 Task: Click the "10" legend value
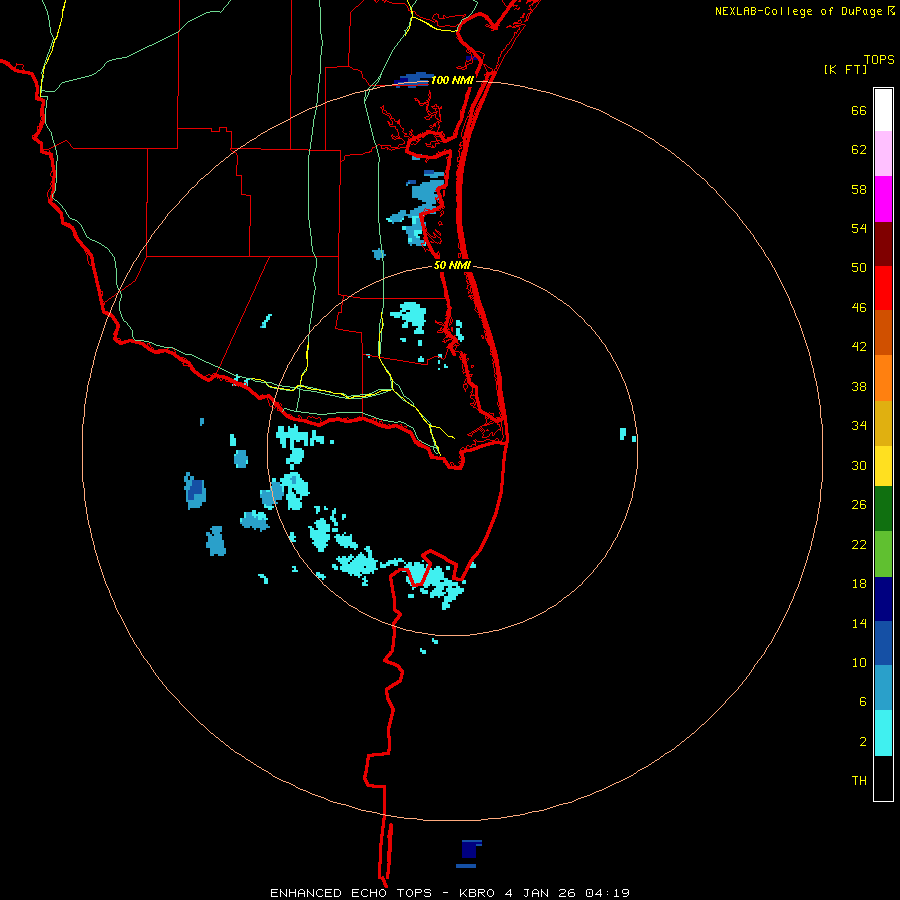859,663
